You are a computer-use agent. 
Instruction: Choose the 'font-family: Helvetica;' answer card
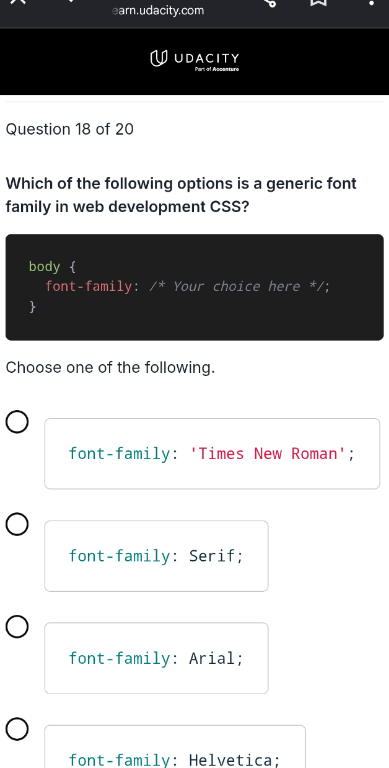pos(175,746)
